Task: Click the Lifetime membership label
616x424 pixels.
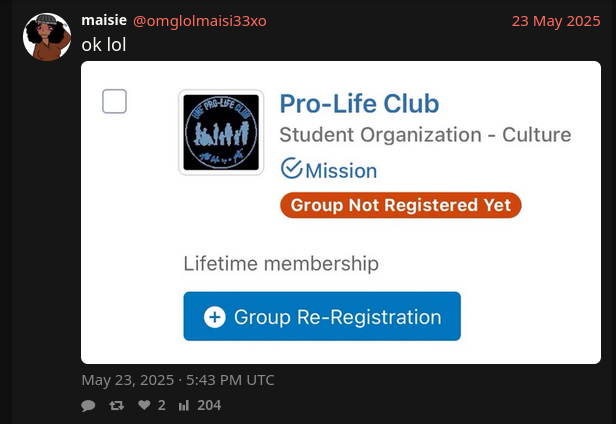Action: (281, 264)
